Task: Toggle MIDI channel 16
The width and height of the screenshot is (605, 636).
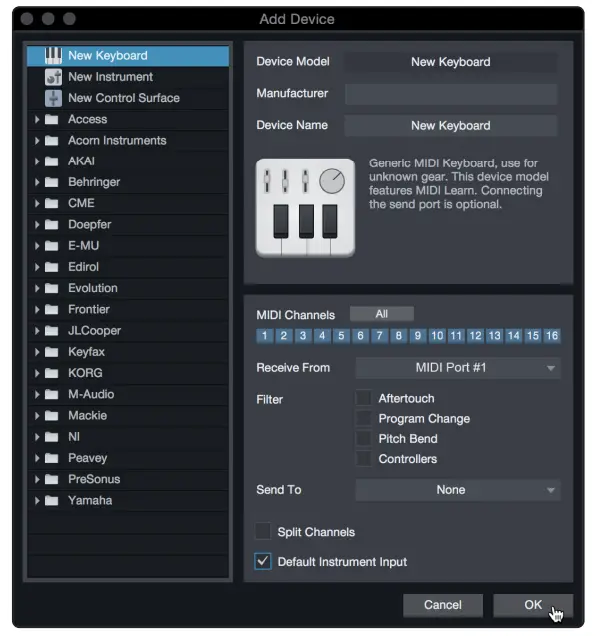Action: [x=552, y=336]
